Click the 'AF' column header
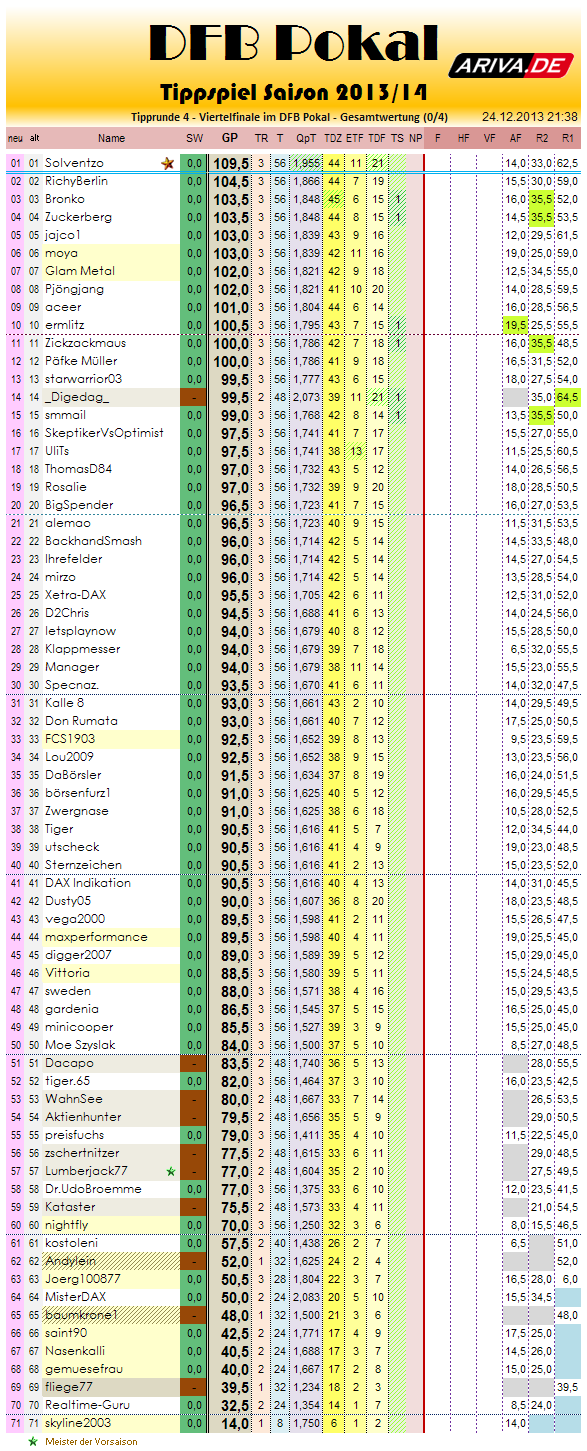 click(515, 138)
